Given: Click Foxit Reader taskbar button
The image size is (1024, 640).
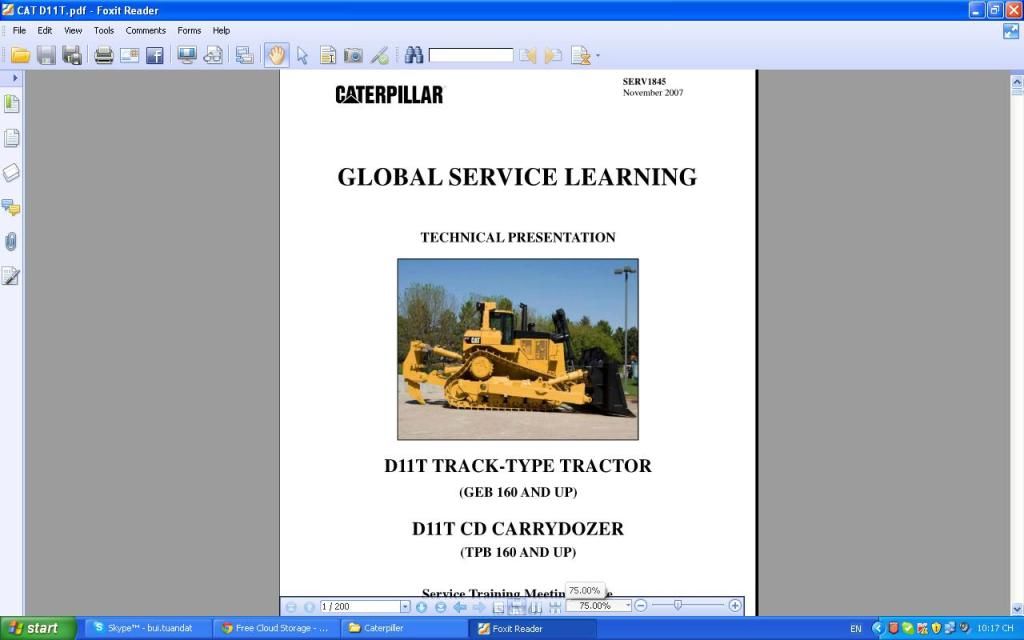Looking at the screenshot, I should pyautogui.click(x=531, y=628).
